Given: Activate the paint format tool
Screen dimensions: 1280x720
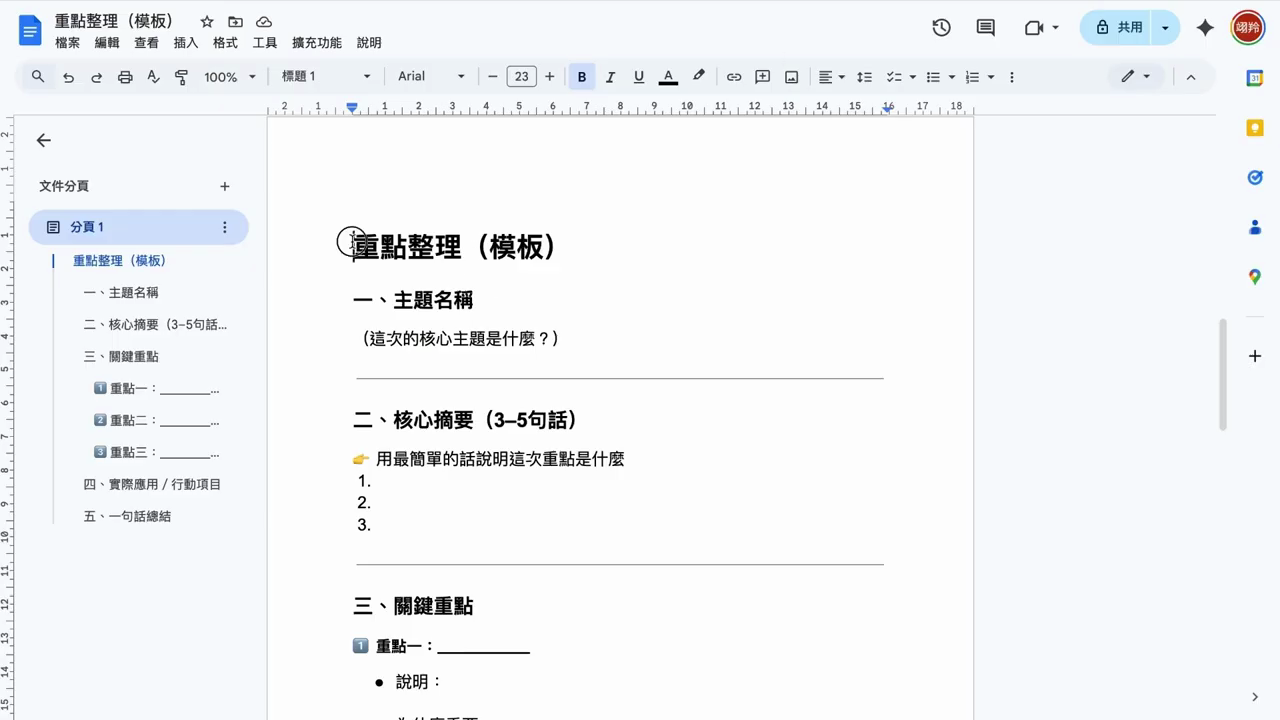Looking at the screenshot, I should pos(181,77).
